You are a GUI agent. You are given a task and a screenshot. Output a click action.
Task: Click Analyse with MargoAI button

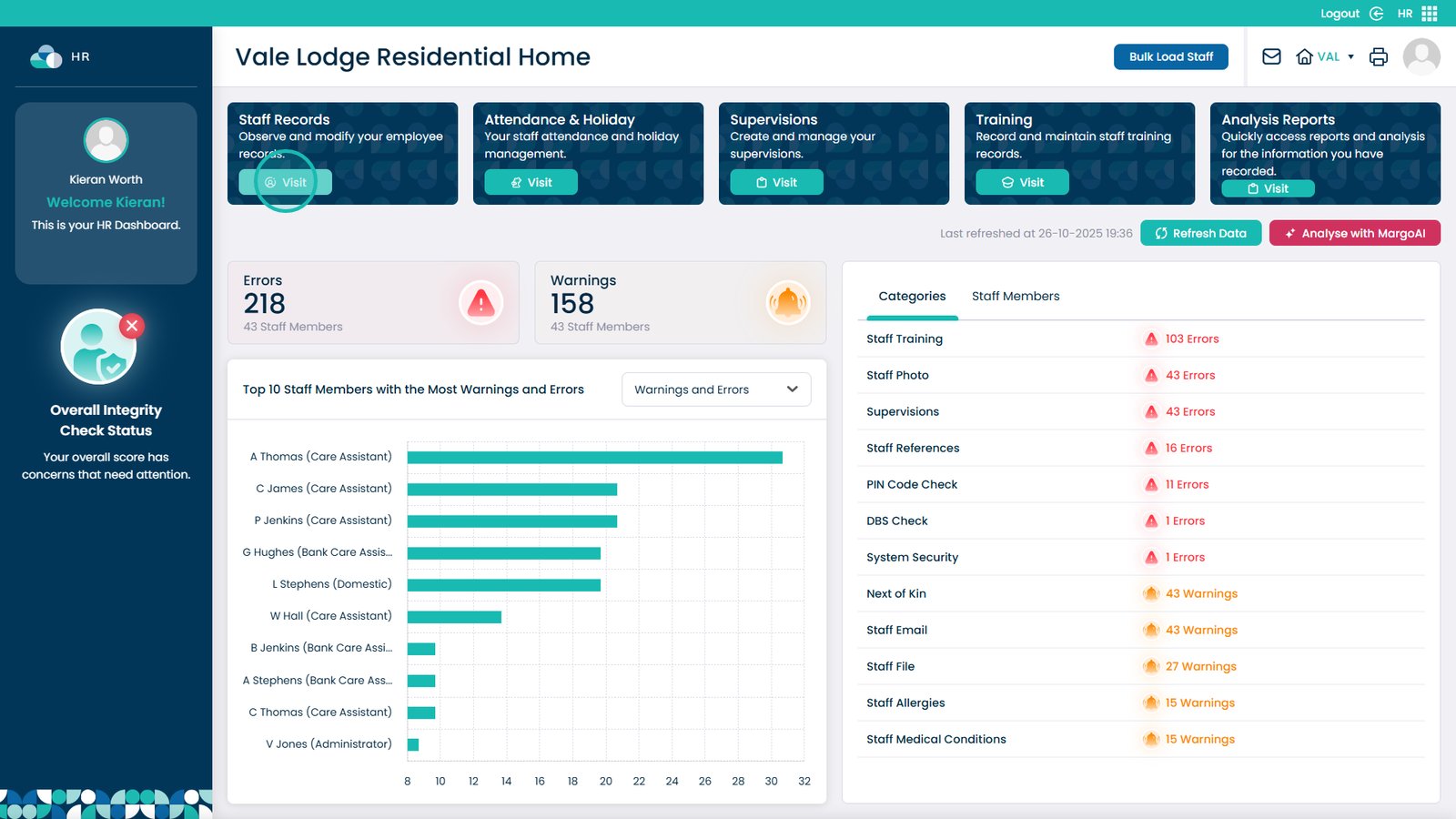[1354, 233]
